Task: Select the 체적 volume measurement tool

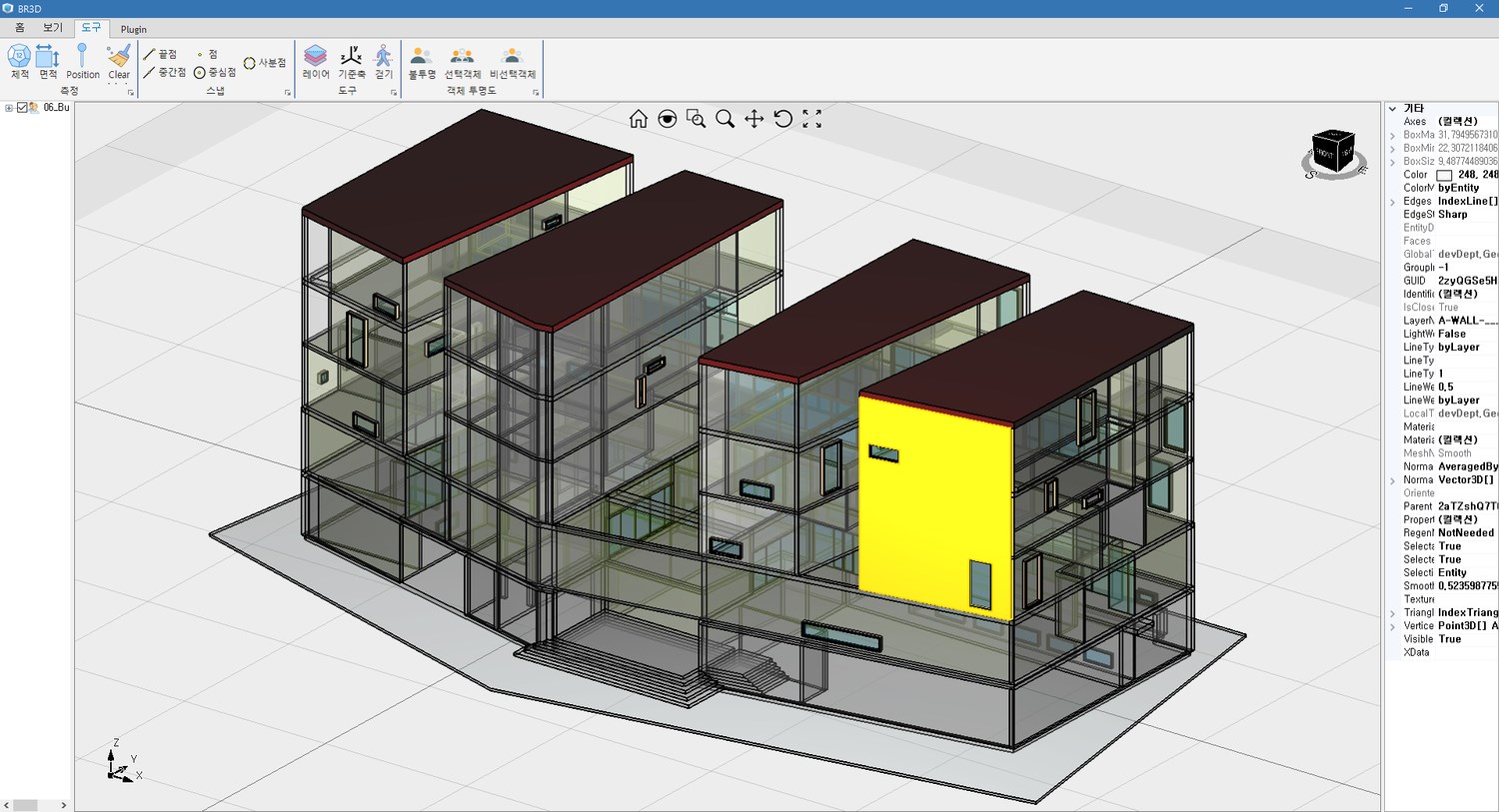Action: coord(19,62)
